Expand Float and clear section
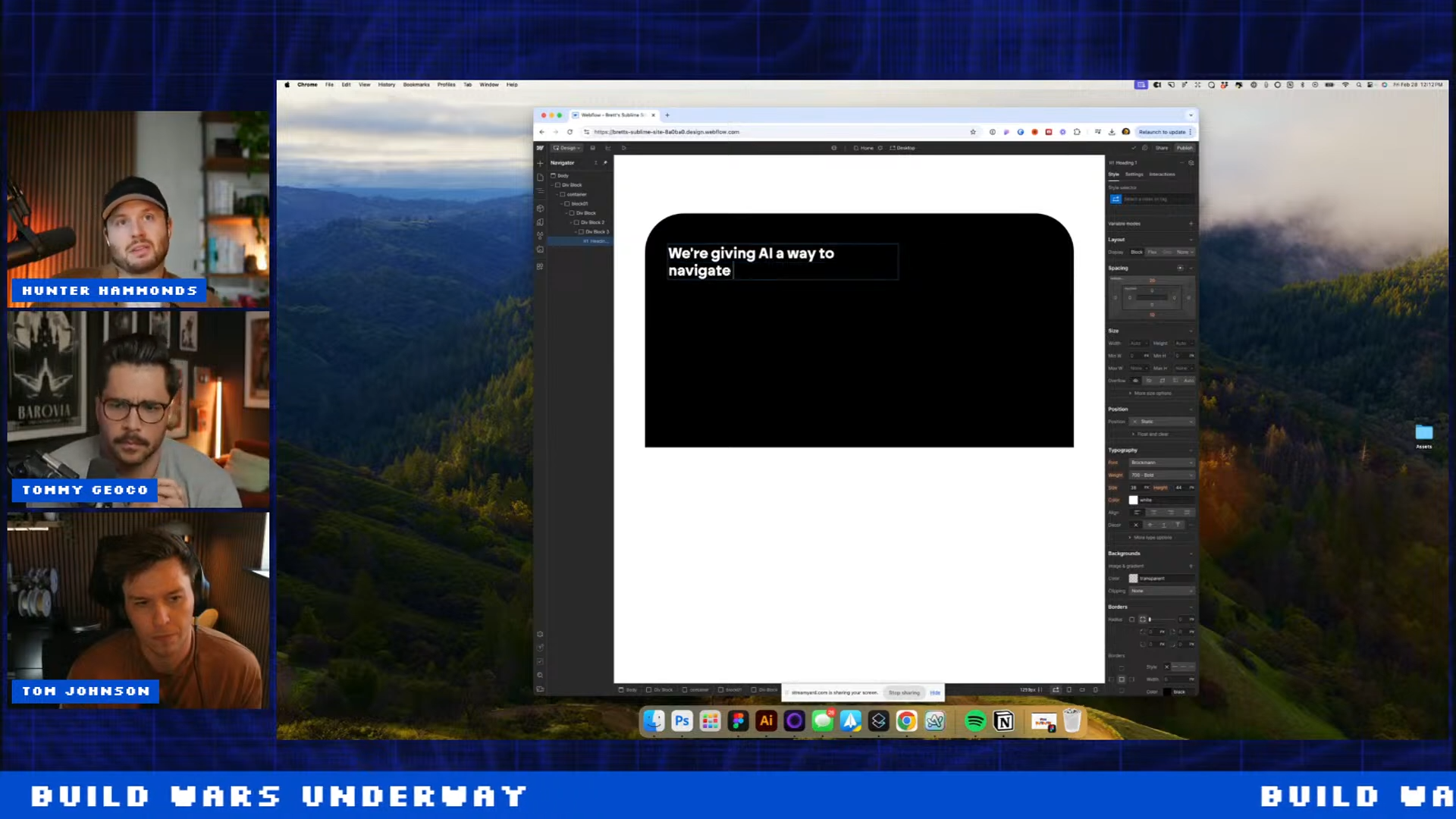1456x819 pixels. [1151, 435]
